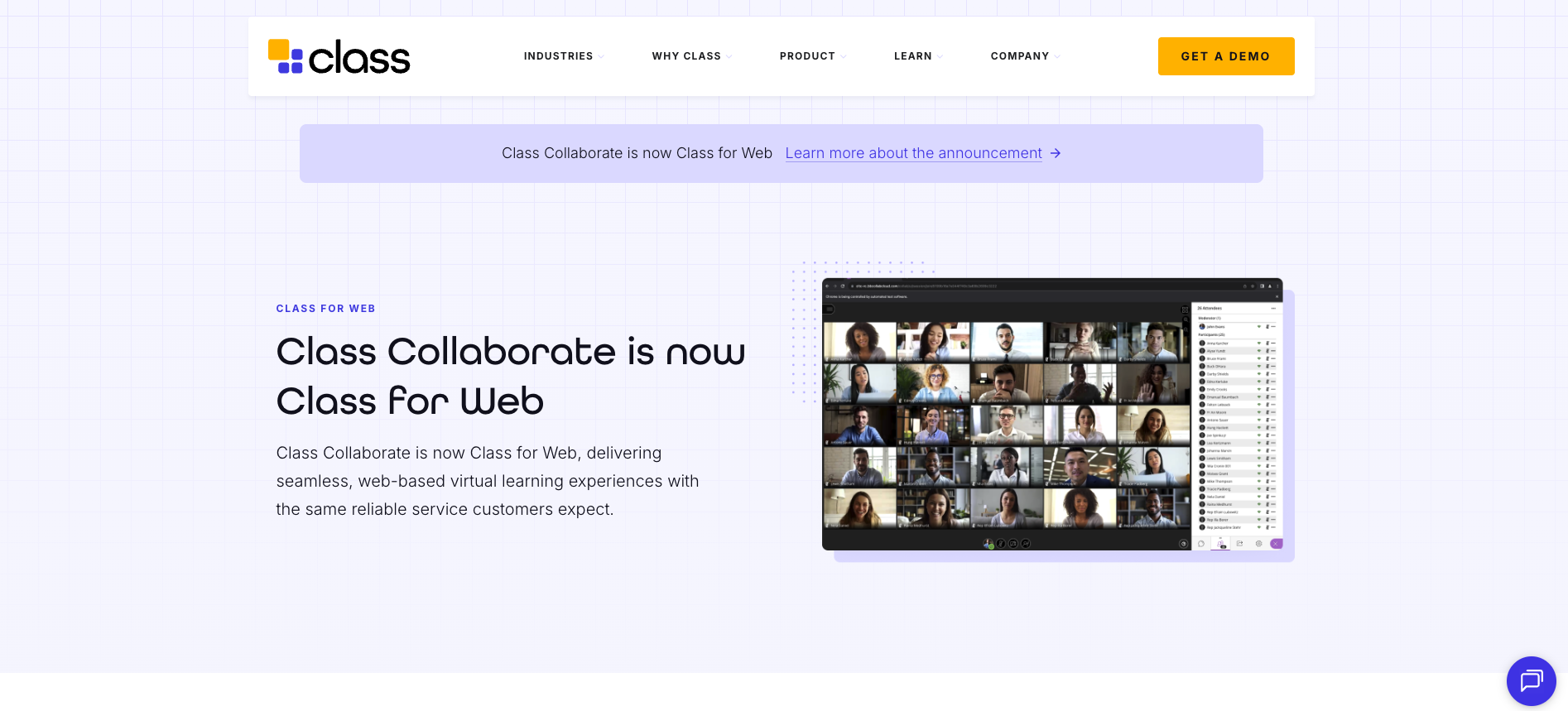The height and width of the screenshot is (711, 1568).
Task: Click the arrow icon after announcement link
Action: tap(1056, 153)
